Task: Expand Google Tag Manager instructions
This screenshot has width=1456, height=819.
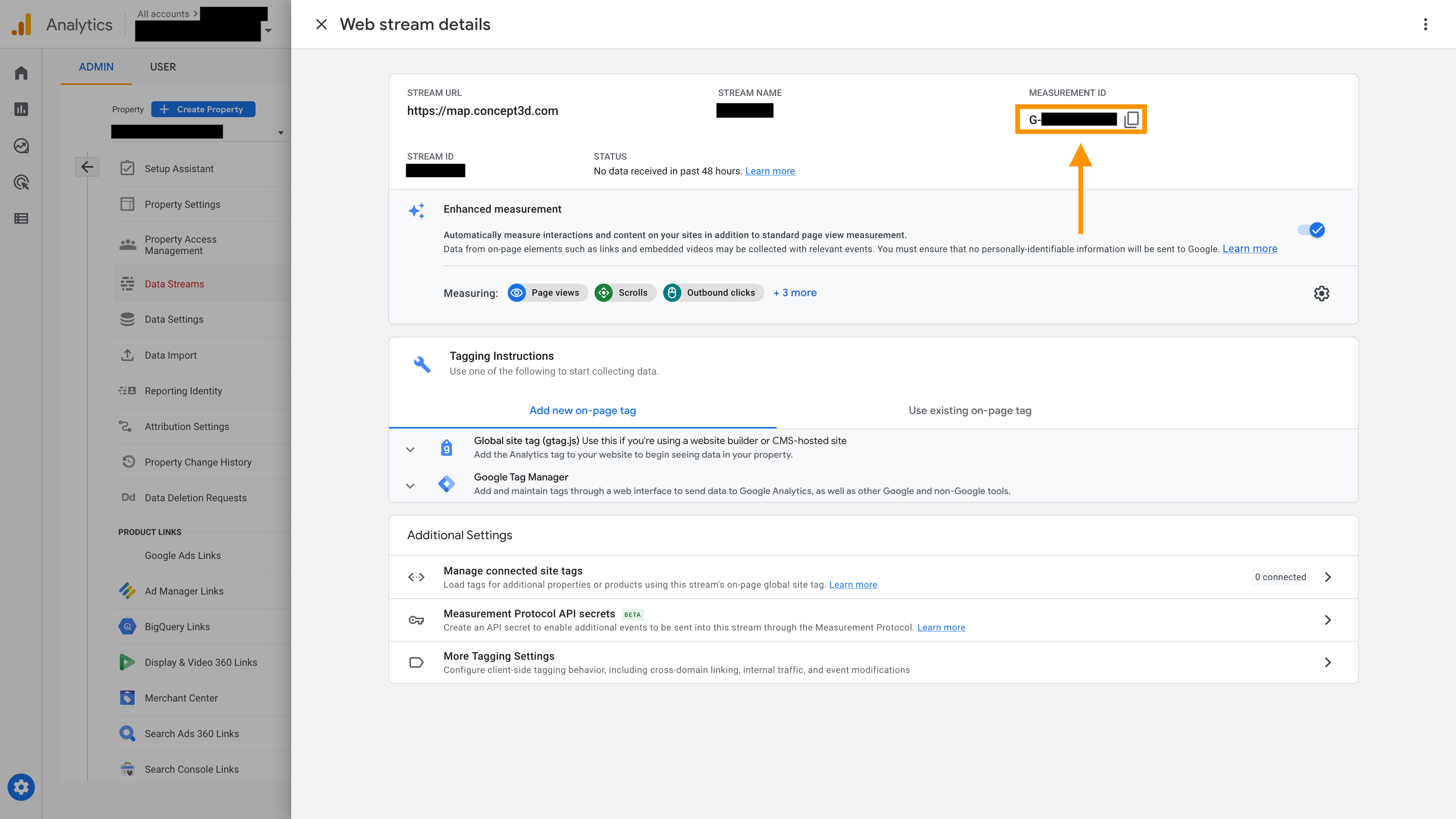Action: (x=410, y=485)
